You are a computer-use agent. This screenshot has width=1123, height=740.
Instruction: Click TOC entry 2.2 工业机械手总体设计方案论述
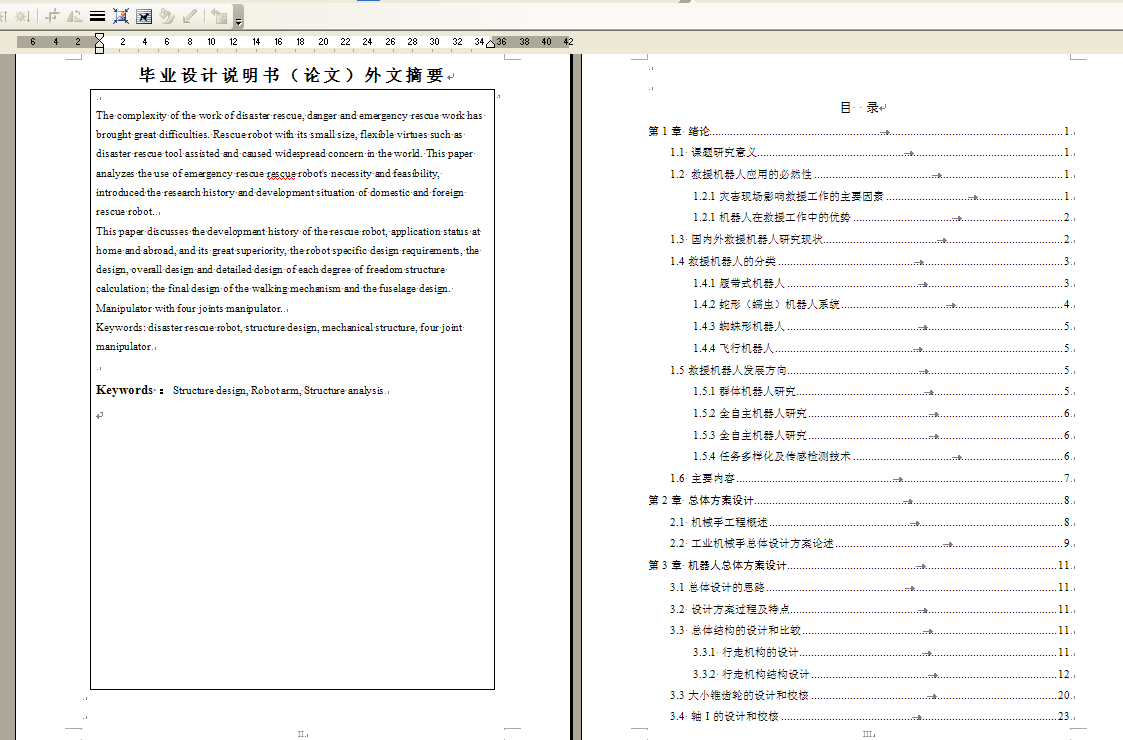click(x=869, y=543)
